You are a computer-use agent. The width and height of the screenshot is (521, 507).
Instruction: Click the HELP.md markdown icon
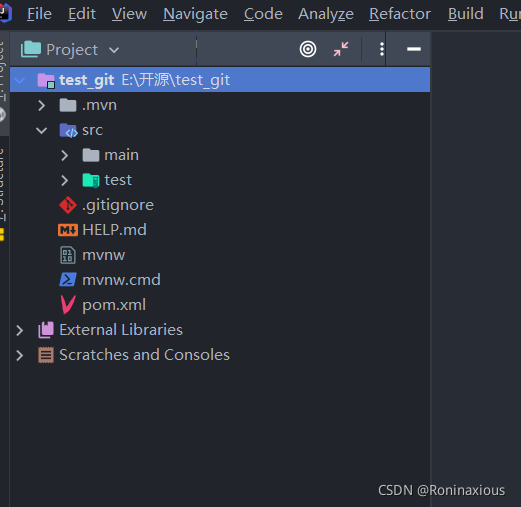68,230
